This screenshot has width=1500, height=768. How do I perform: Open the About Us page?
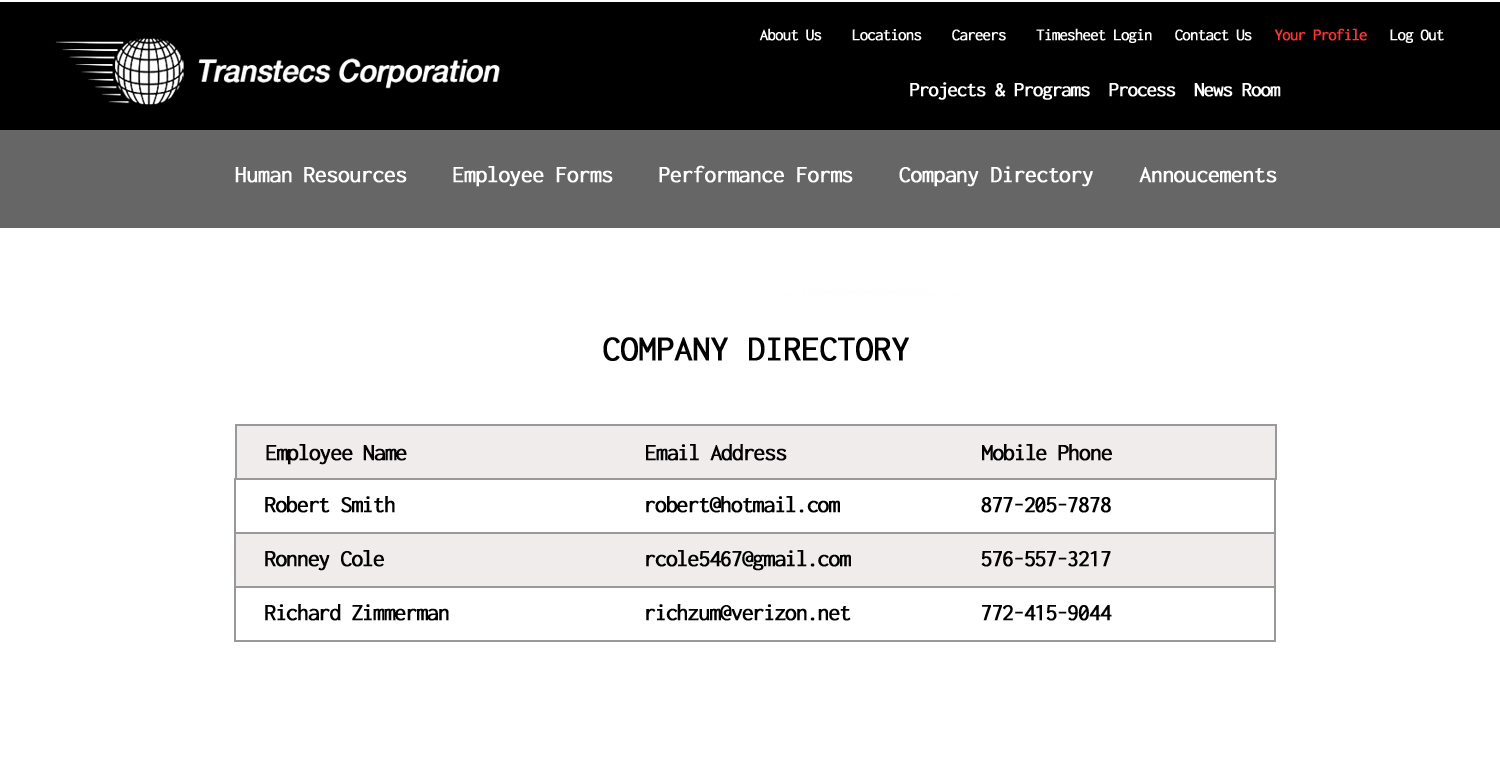(x=790, y=35)
